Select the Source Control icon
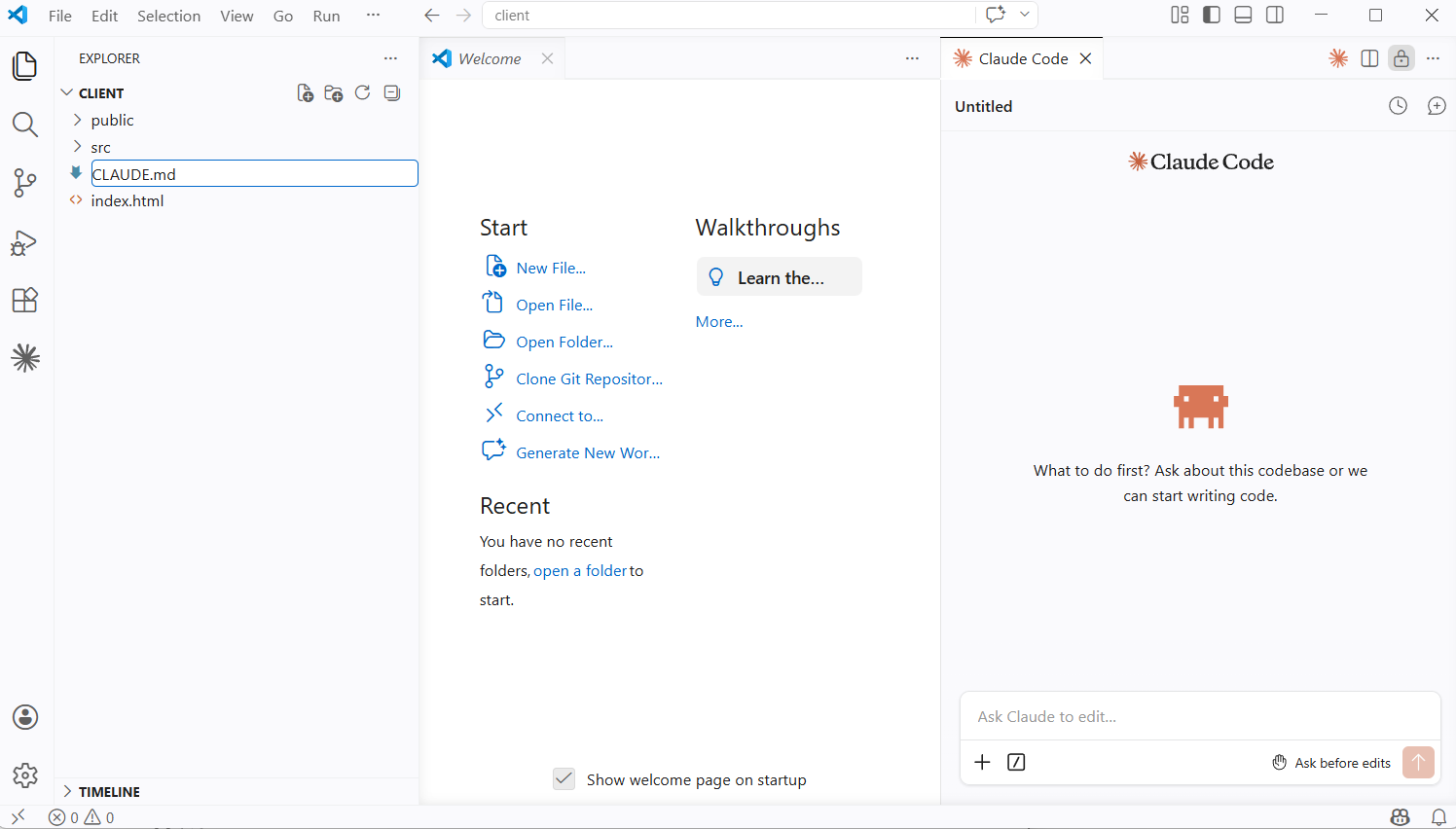 tap(24, 183)
